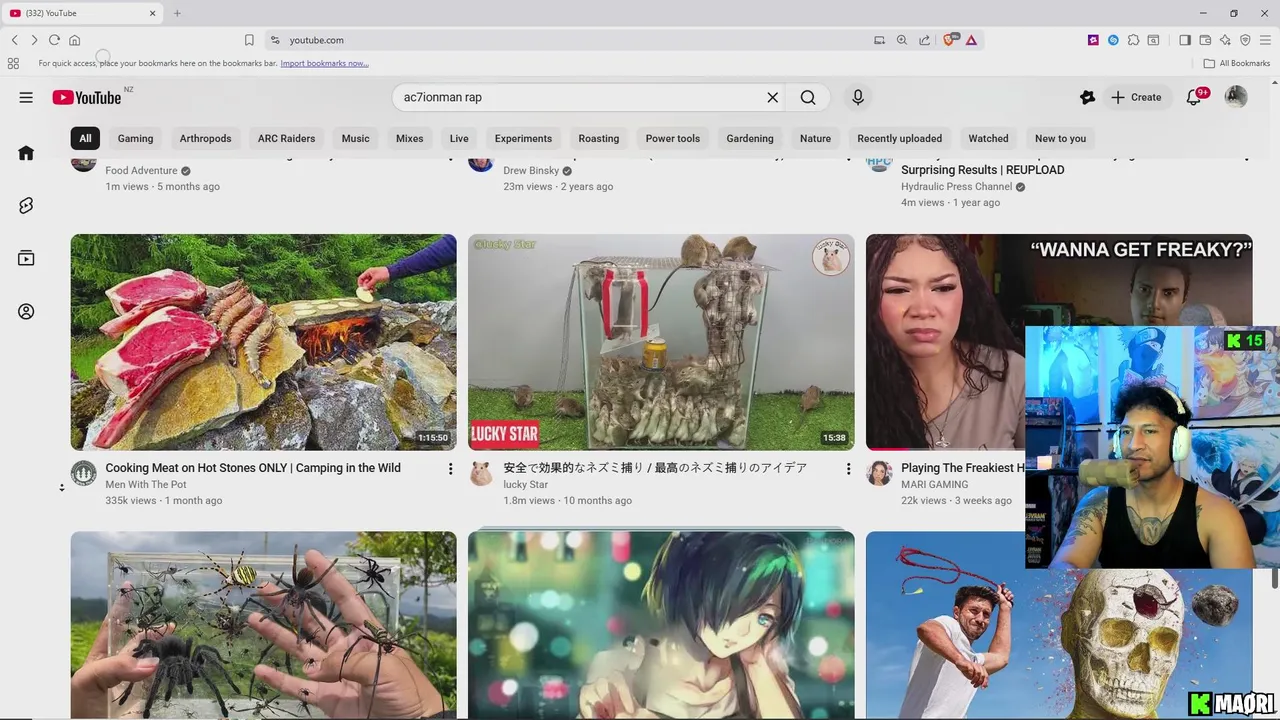The width and height of the screenshot is (1280, 720).
Task: Open the account avatar menu
Action: click(x=1236, y=97)
